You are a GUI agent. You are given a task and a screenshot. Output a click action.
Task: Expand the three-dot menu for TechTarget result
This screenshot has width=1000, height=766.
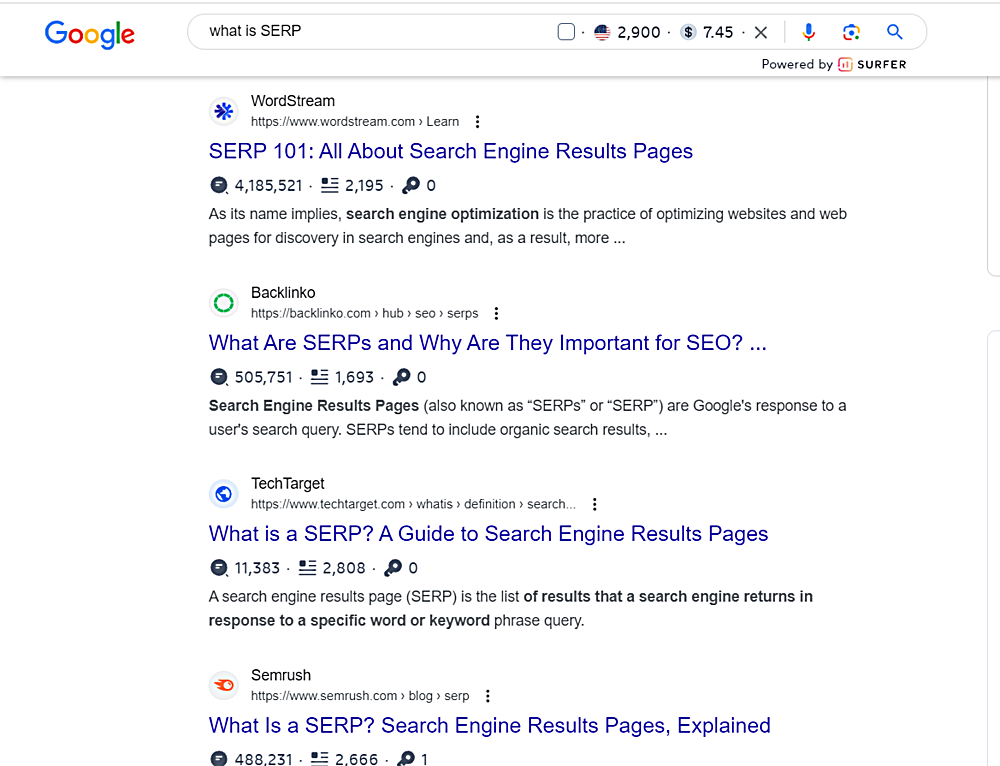click(595, 504)
